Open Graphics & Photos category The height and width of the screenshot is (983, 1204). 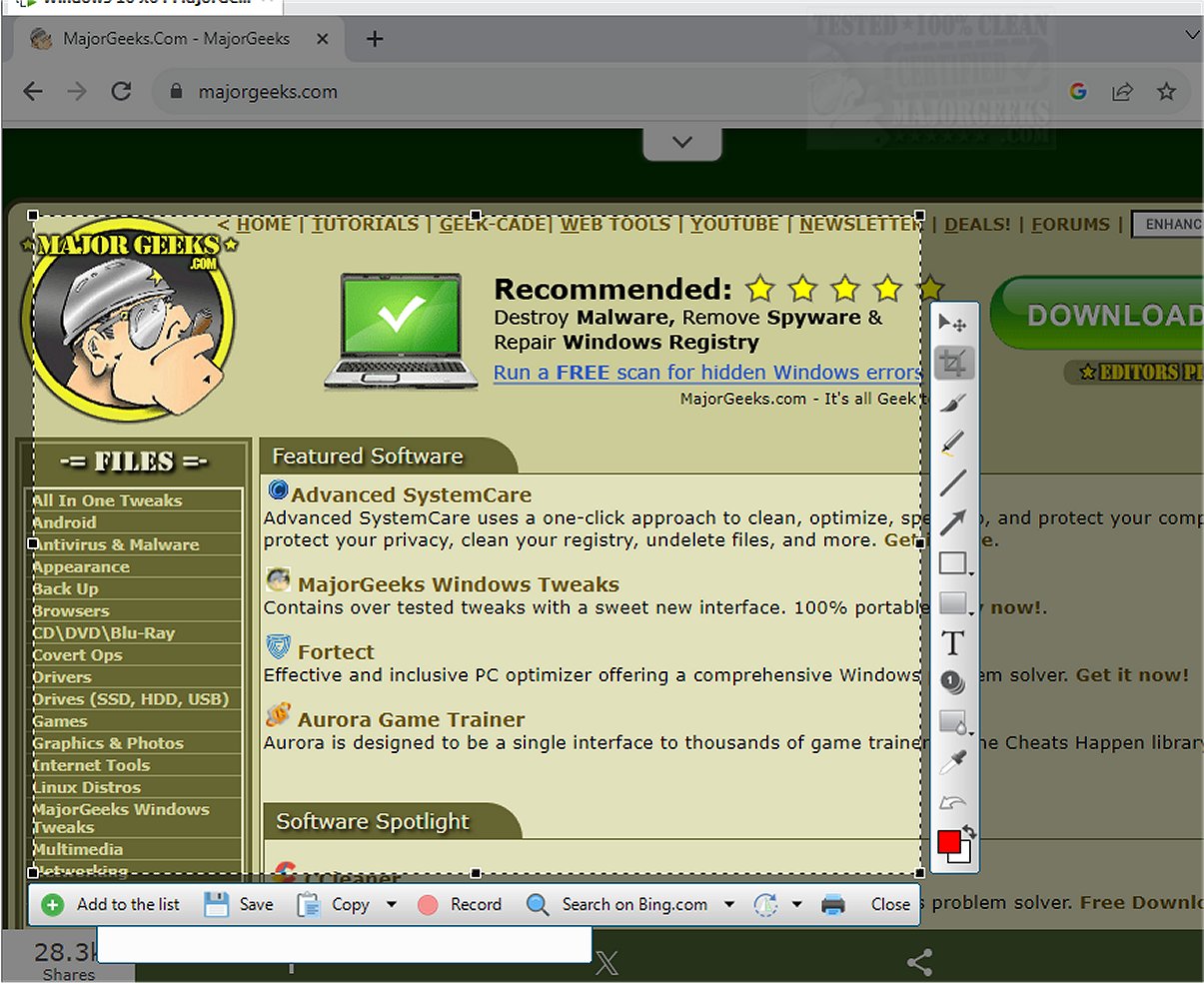[108, 743]
